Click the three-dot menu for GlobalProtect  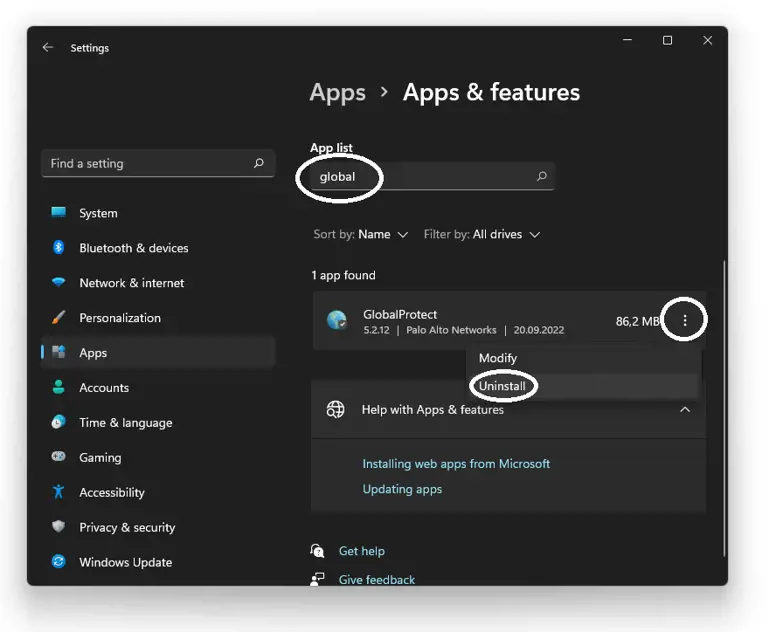pos(685,321)
